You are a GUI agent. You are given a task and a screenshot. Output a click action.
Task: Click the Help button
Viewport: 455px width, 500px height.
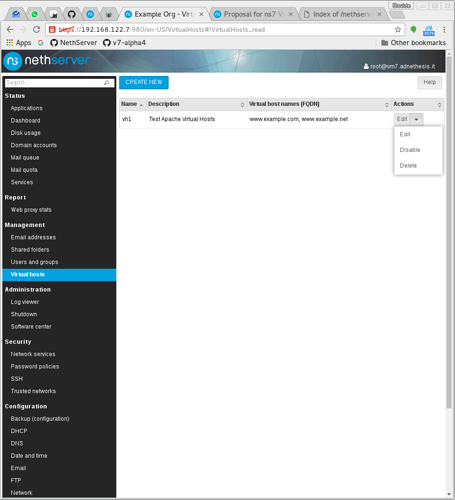tap(429, 82)
